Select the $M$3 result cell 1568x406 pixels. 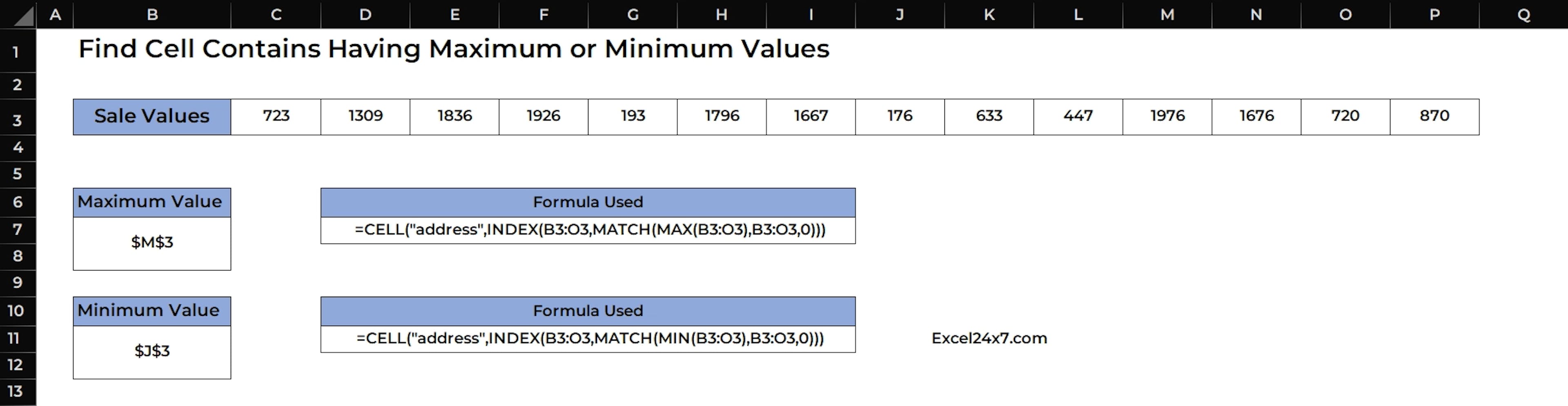pos(152,244)
